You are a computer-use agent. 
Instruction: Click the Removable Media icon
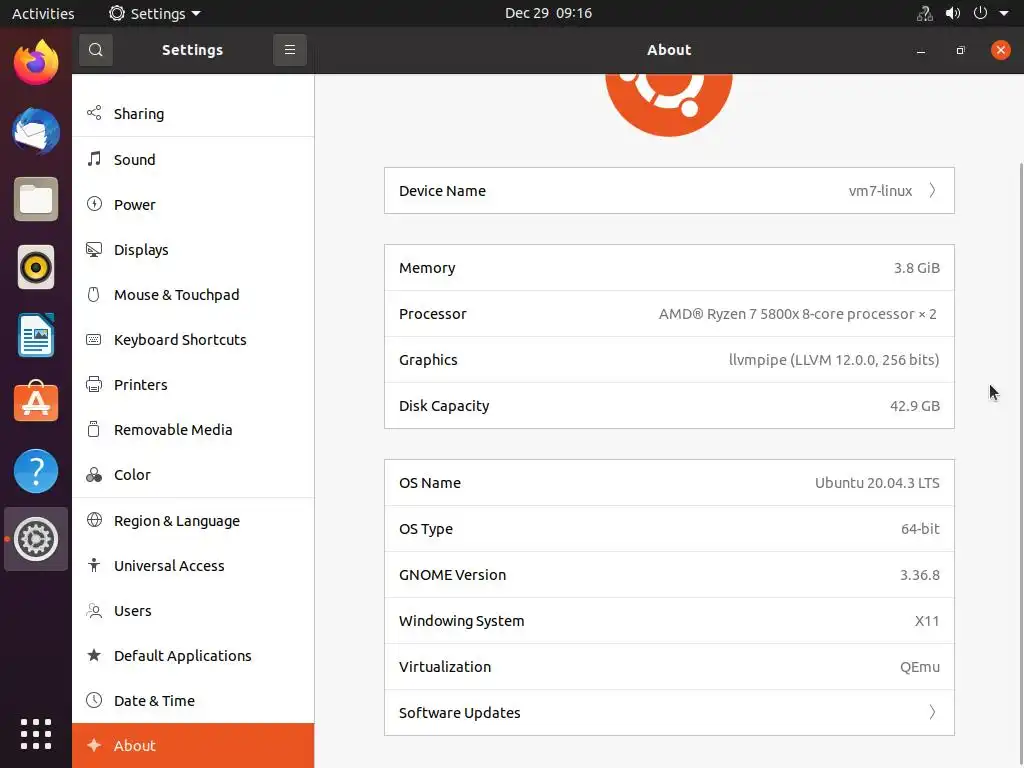94,429
